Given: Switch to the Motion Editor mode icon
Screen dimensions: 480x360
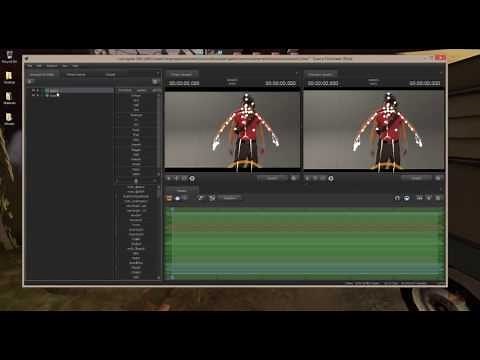Looking at the screenshot, I should (x=178, y=198).
